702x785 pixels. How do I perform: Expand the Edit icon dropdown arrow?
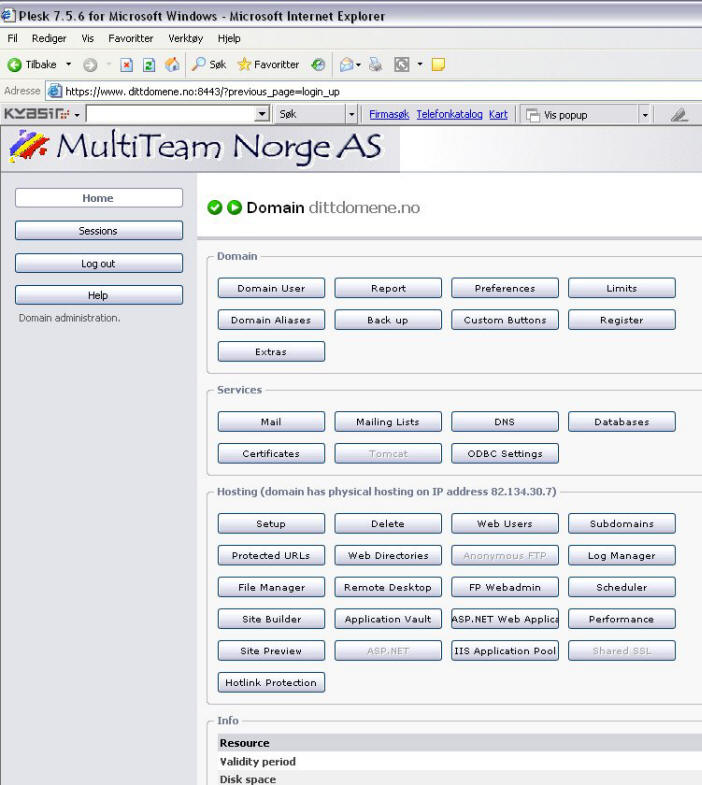[420, 65]
